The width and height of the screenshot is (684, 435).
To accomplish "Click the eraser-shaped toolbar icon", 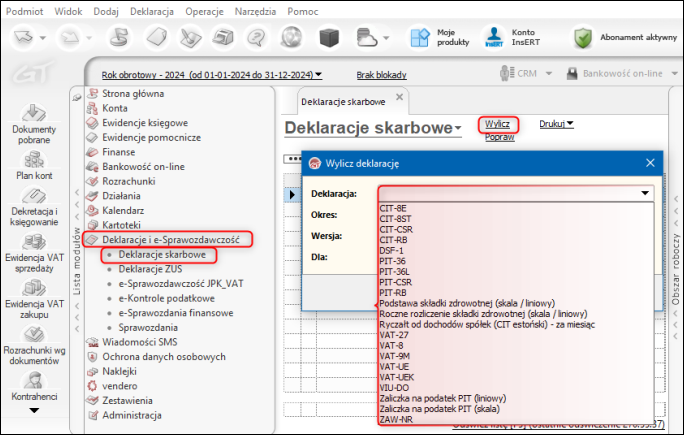I will pyautogui.click(x=156, y=38).
